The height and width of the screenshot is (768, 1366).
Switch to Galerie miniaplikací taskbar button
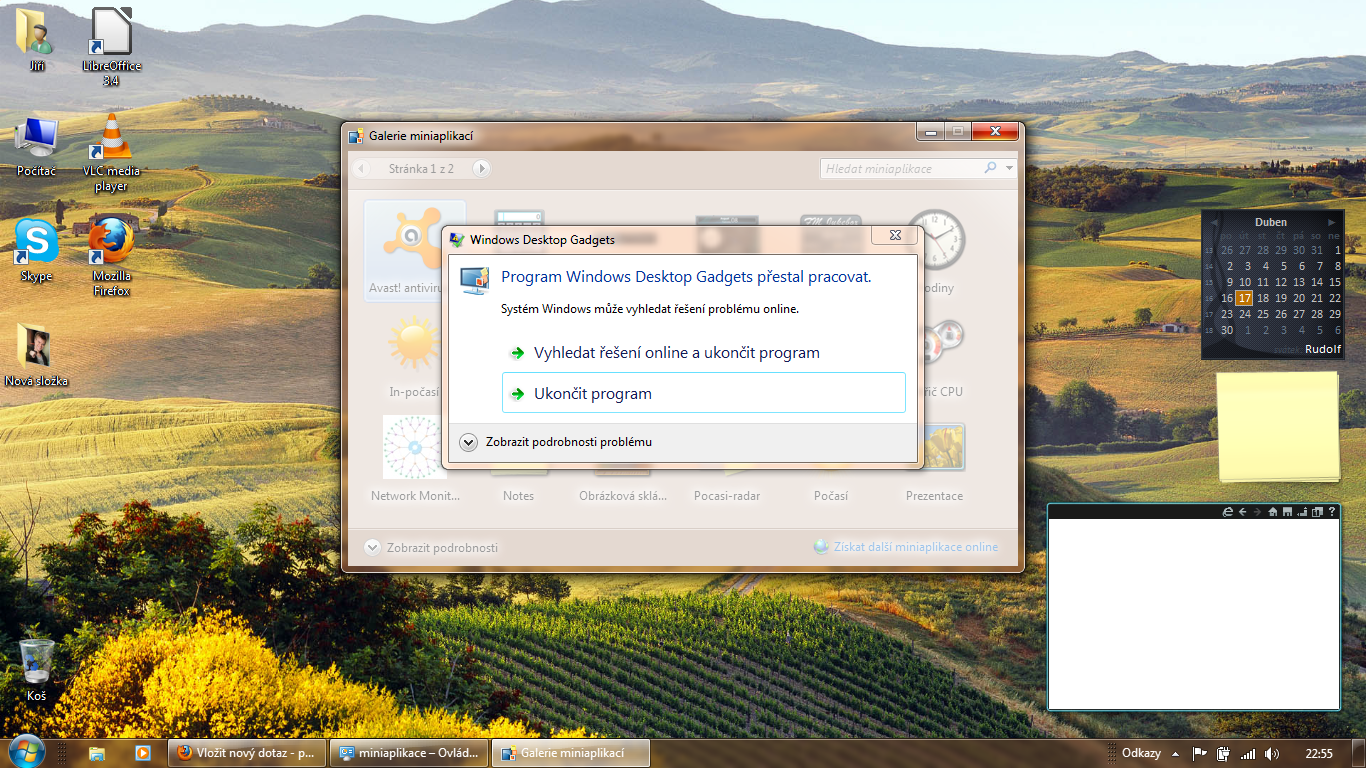coord(572,752)
